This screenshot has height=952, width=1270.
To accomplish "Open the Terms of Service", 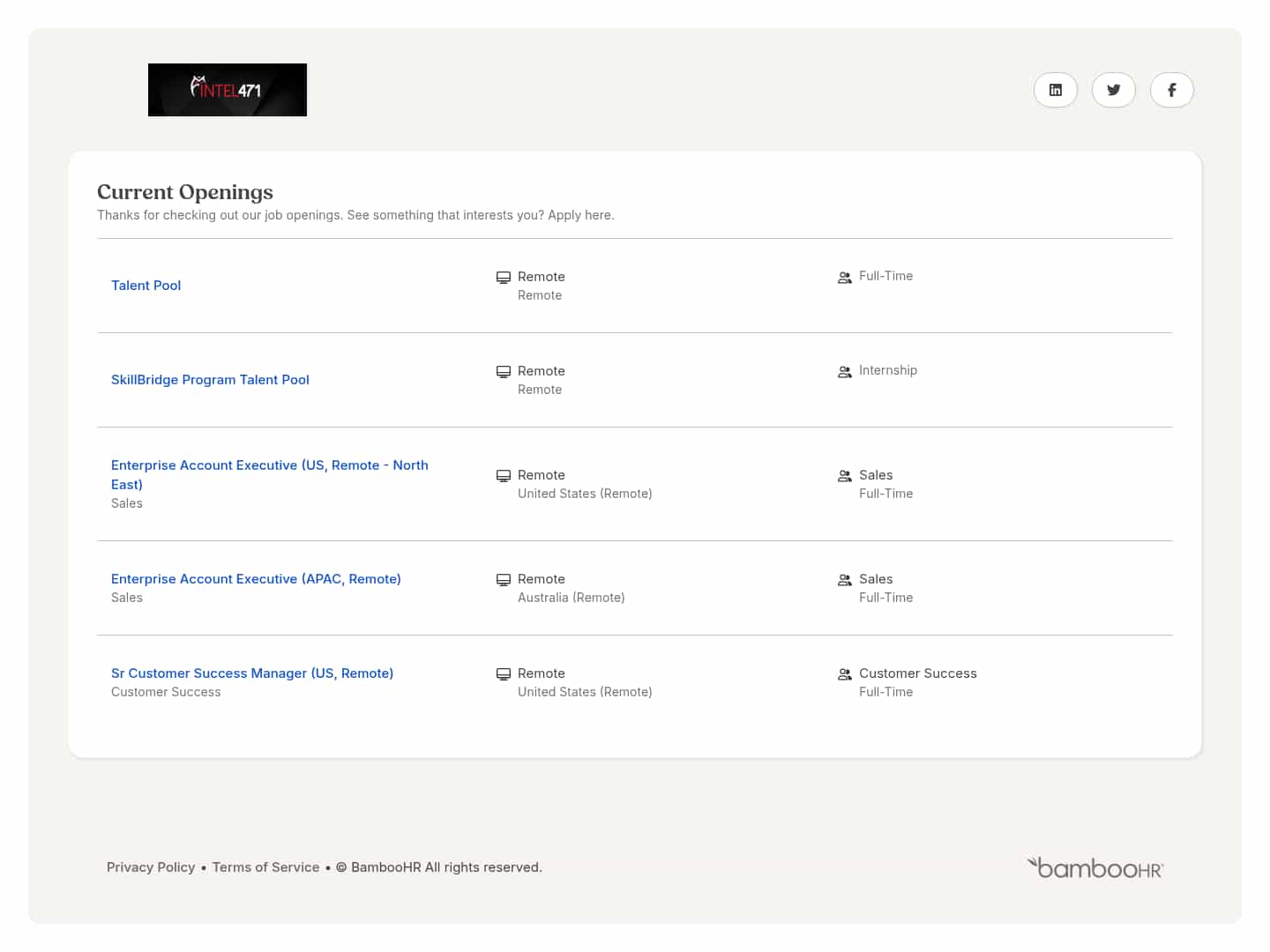I will click(265, 866).
